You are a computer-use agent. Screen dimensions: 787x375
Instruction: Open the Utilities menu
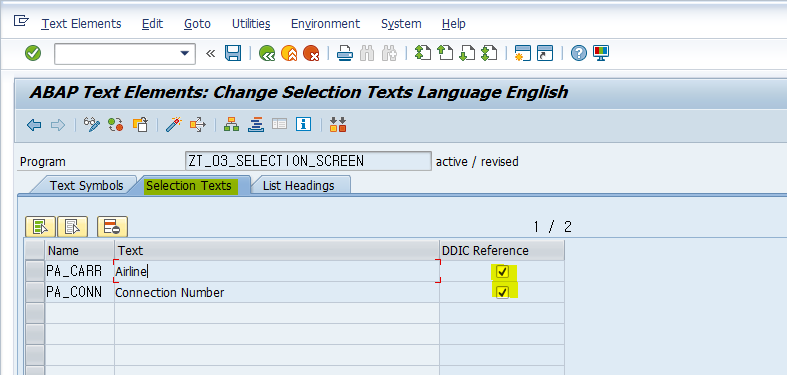point(251,24)
